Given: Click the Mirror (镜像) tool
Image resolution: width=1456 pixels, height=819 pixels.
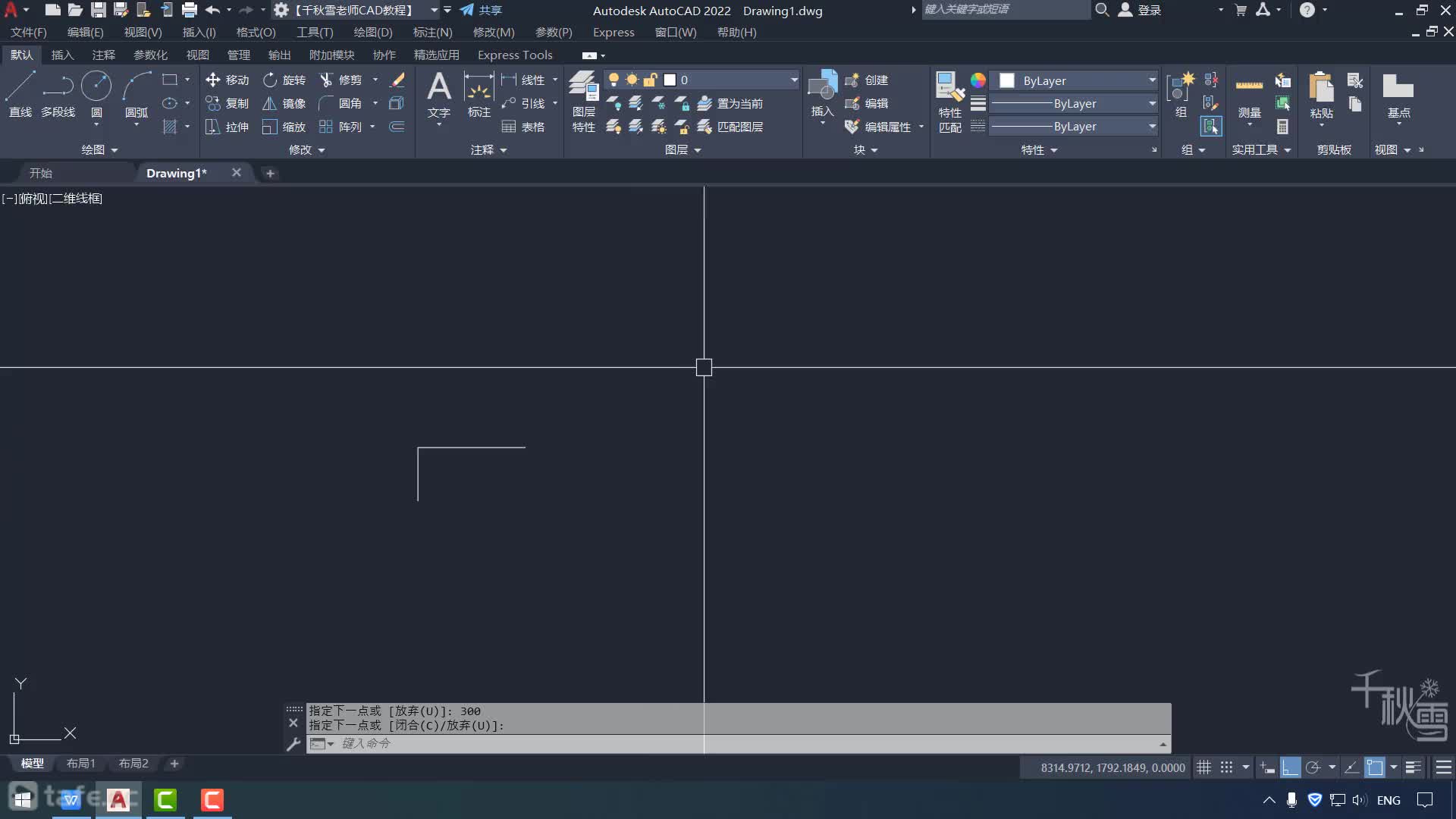Looking at the screenshot, I should 284,103.
